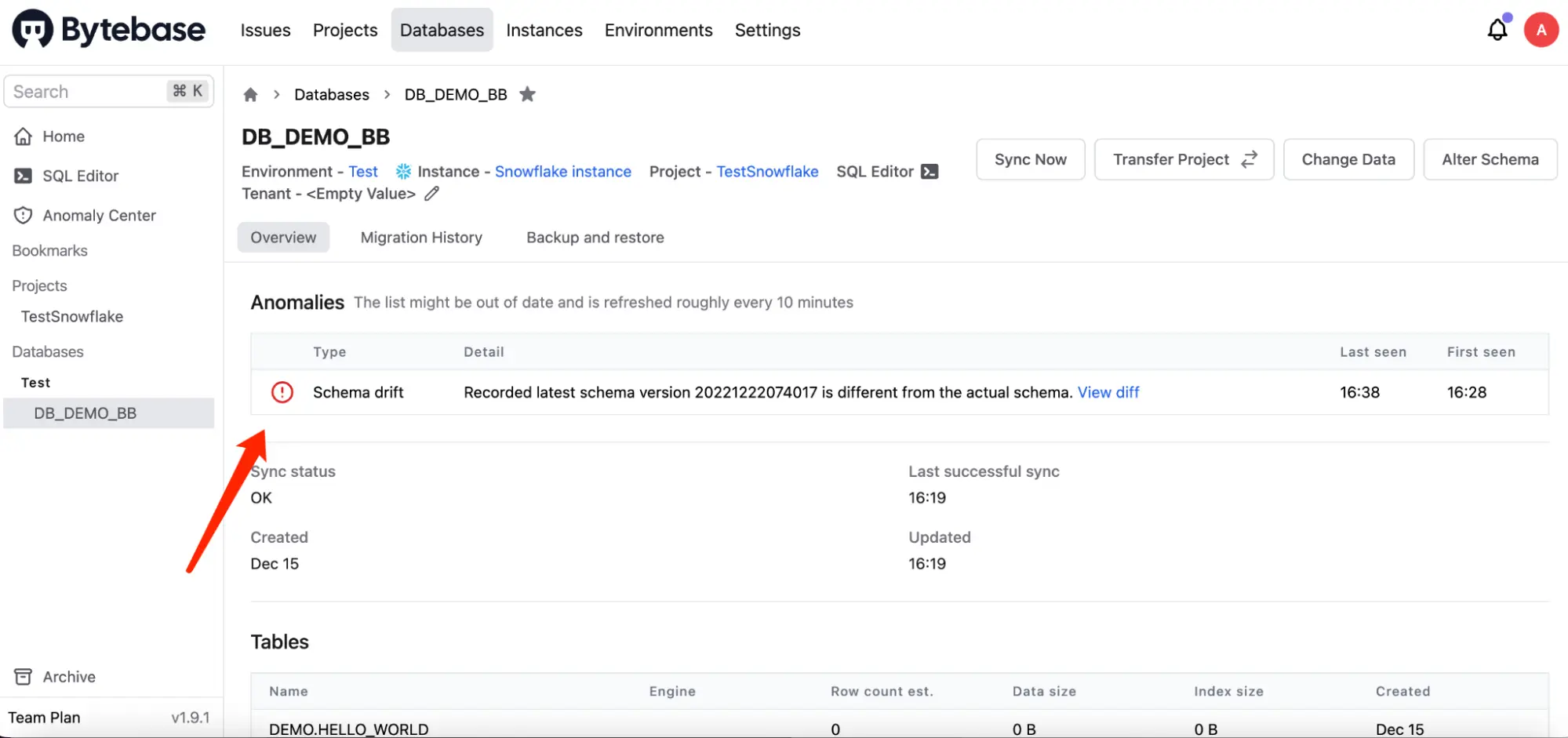Screen dimensions: 1568x738
Task: Open the Issues menu
Action: tap(265, 30)
